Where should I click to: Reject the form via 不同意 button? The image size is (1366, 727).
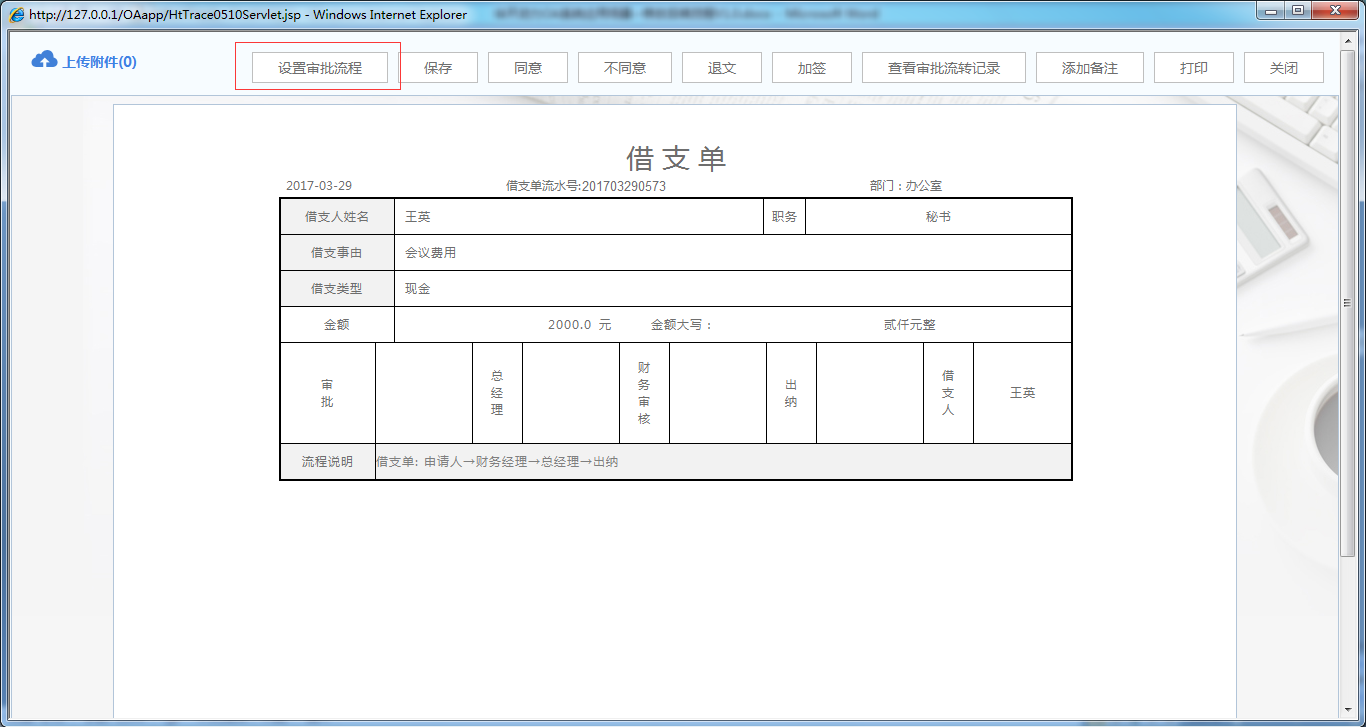coord(624,67)
